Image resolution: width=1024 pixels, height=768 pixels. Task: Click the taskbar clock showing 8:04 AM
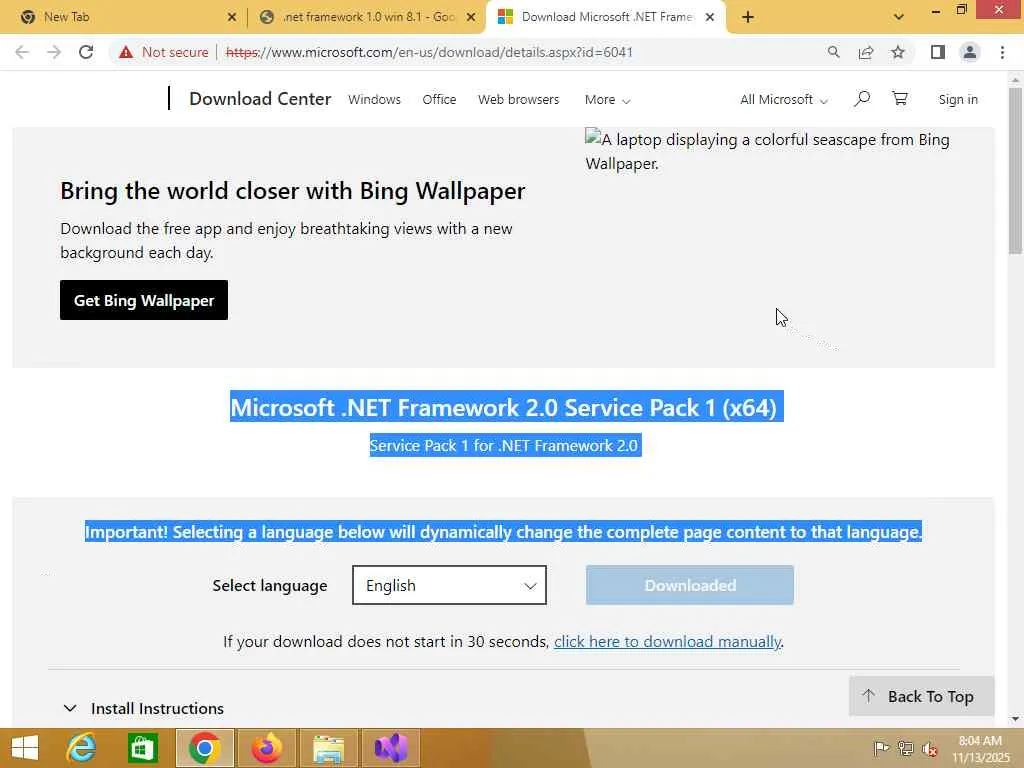click(x=980, y=748)
